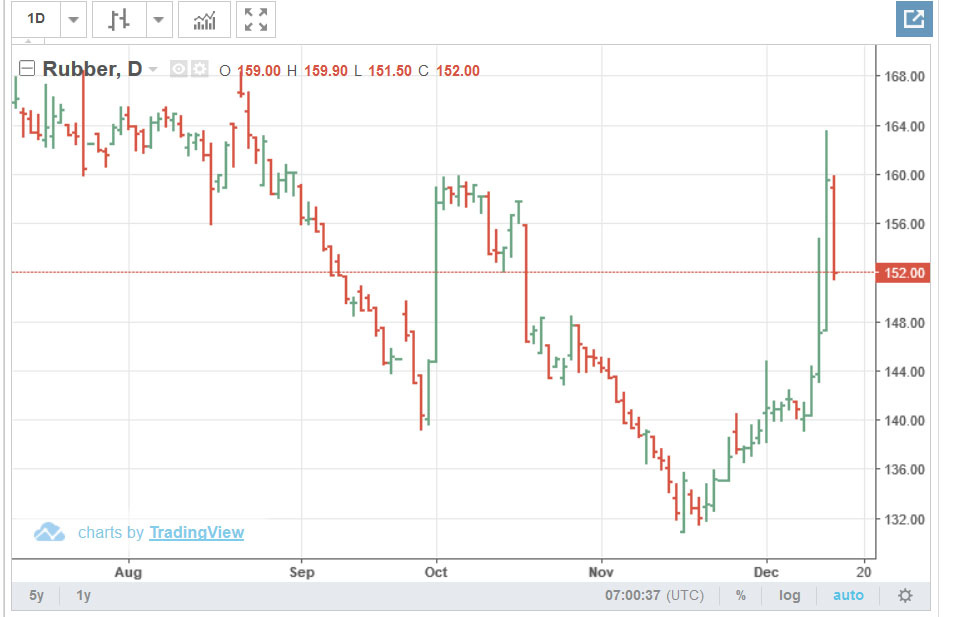This screenshot has height=617, width=973.
Task: Open the indicators icon
Action: [204, 19]
